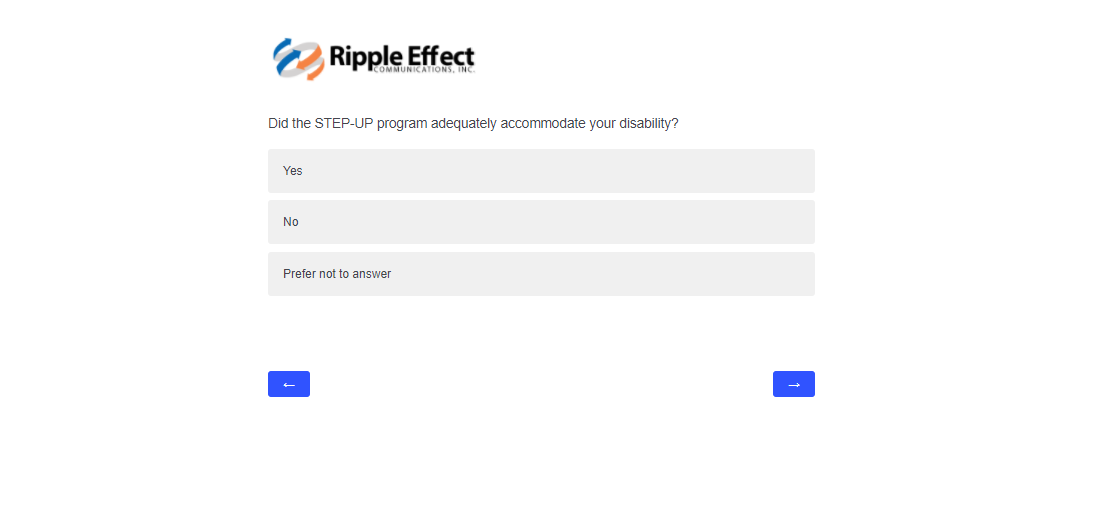Image resolution: width=1105 pixels, height=508 pixels.
Task: Click the "Communications, Inc." logo subtitle
Action: [x=423, y=71]
